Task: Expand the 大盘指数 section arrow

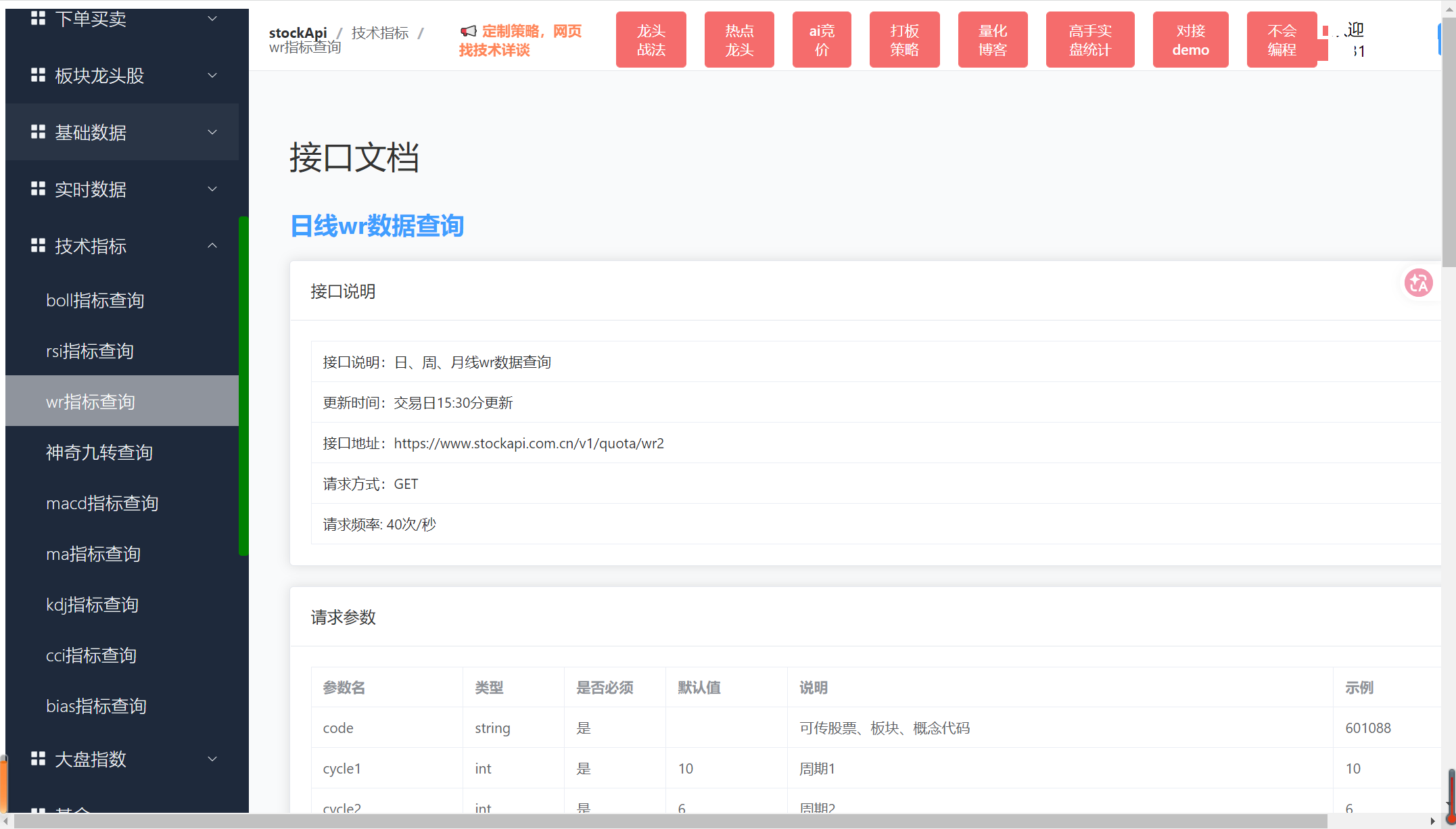Action: [212, 759]
